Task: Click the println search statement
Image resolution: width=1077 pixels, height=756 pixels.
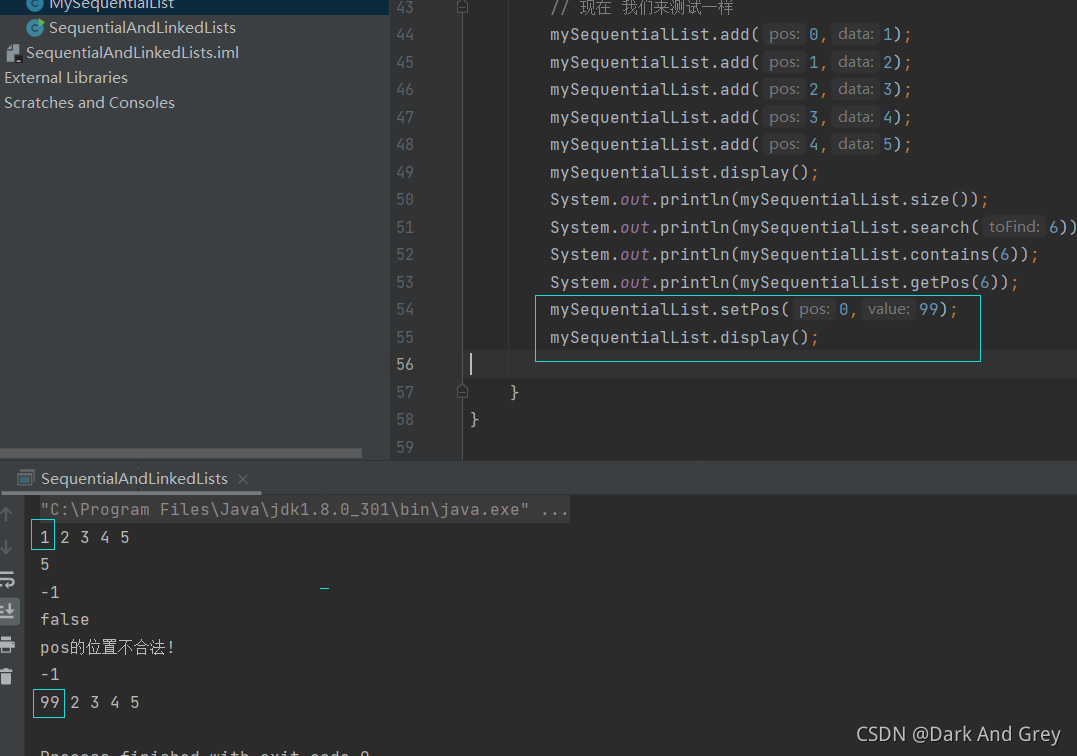Action: point(813,227)
